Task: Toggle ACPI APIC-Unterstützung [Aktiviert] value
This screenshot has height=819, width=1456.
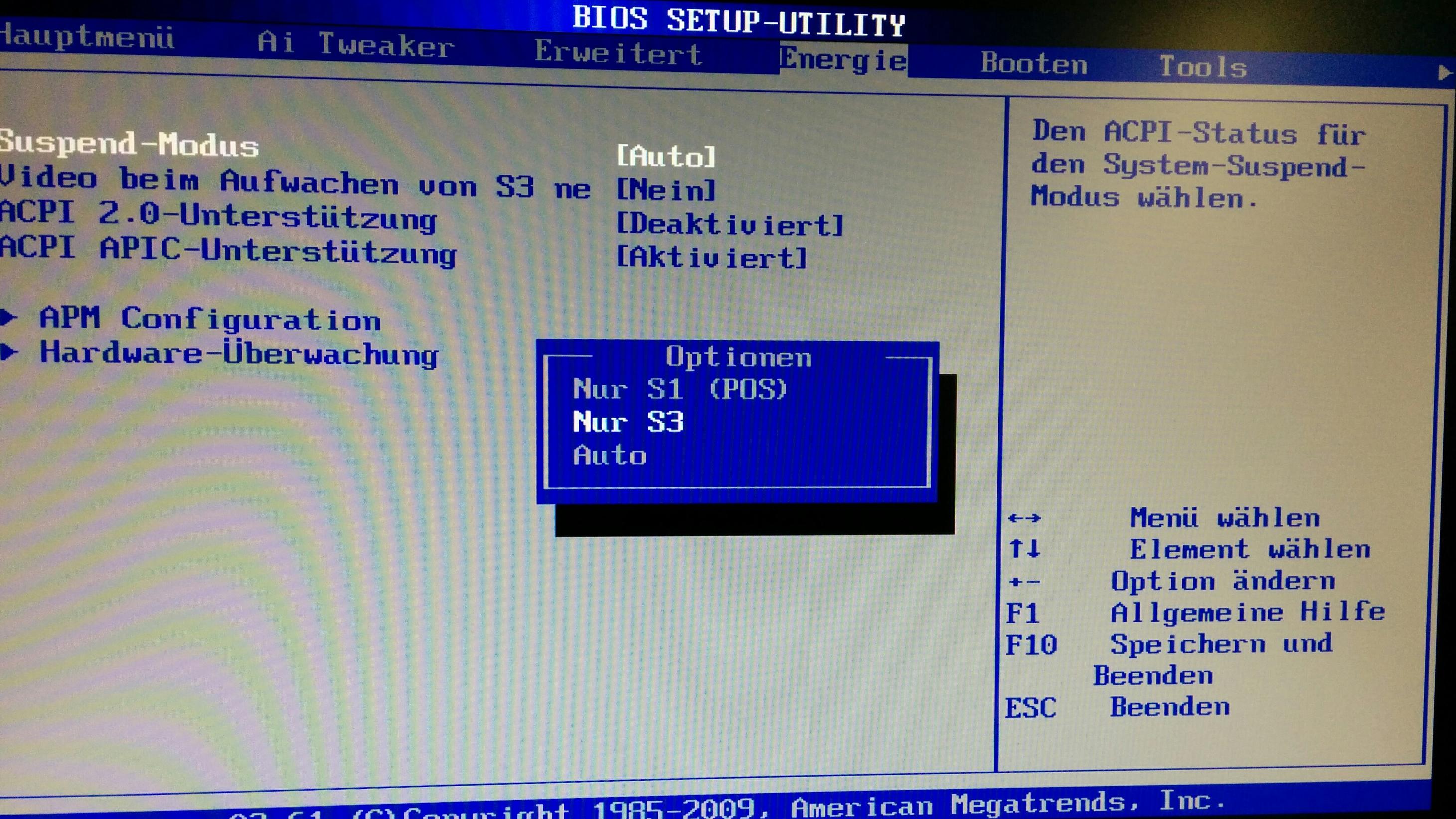Action: tap(712, 258)
